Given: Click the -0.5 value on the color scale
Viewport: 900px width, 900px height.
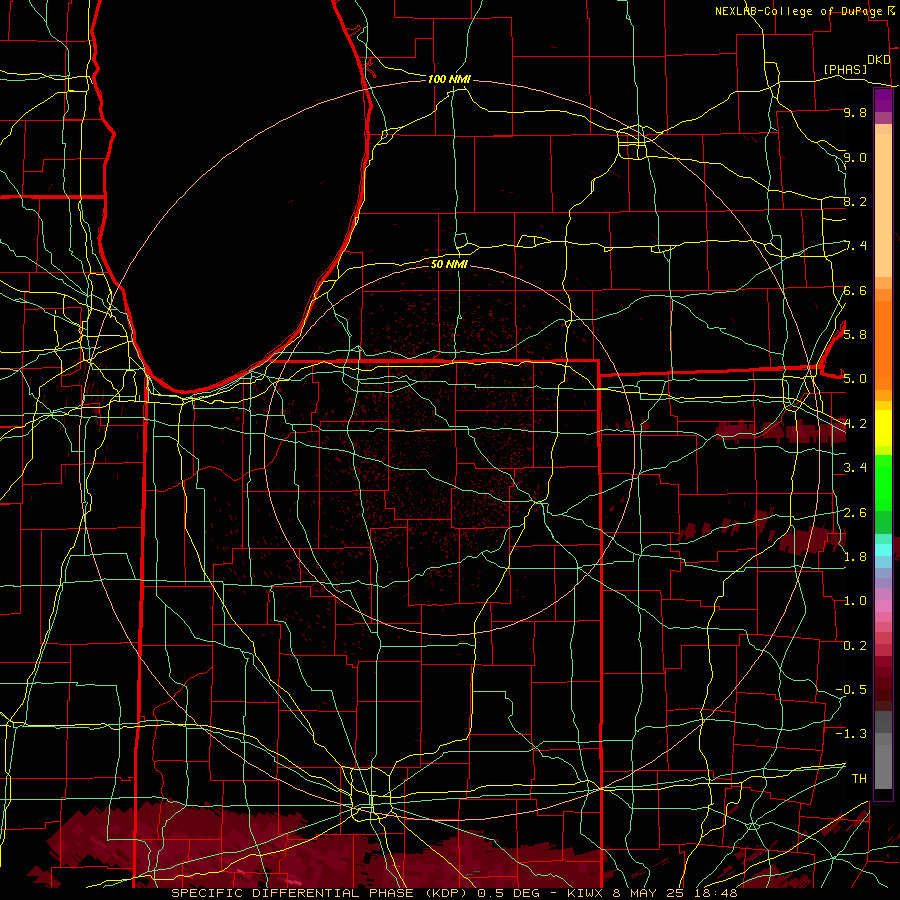Looking at the screenshot, I should [x=851, y=689].
